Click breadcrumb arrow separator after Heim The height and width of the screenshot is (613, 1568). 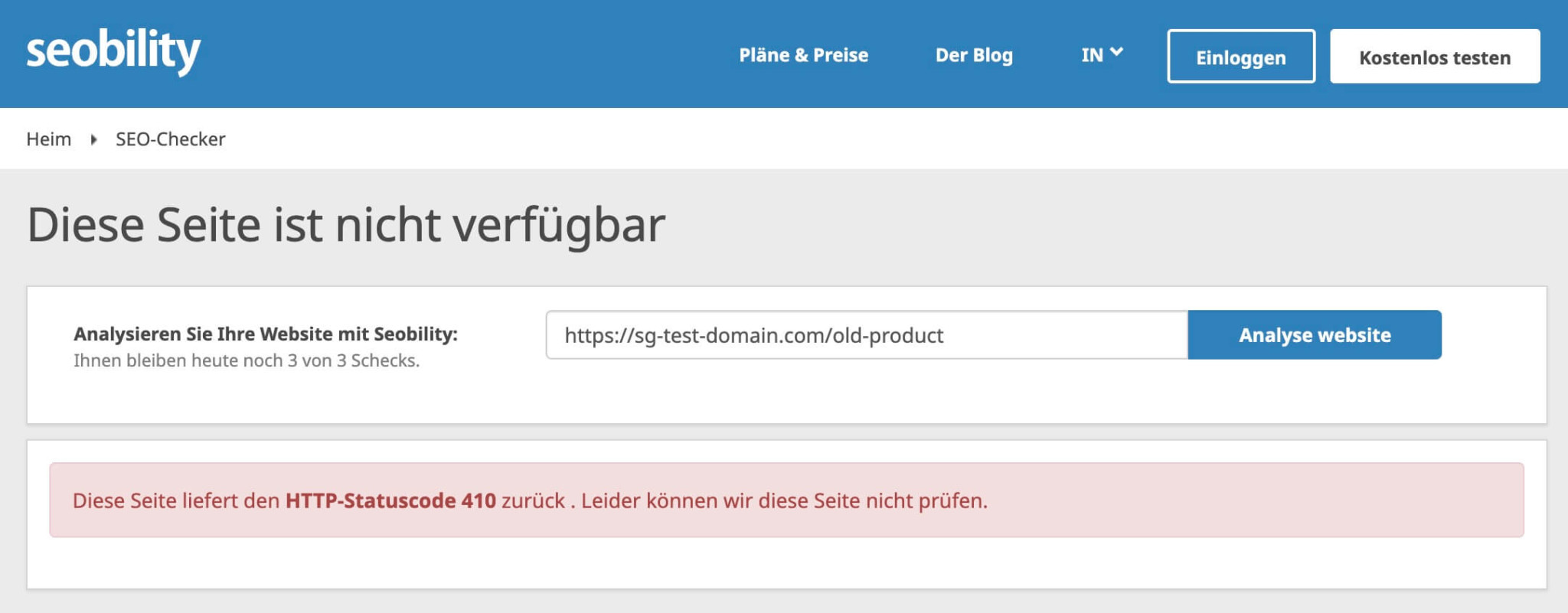pos(93,139)
